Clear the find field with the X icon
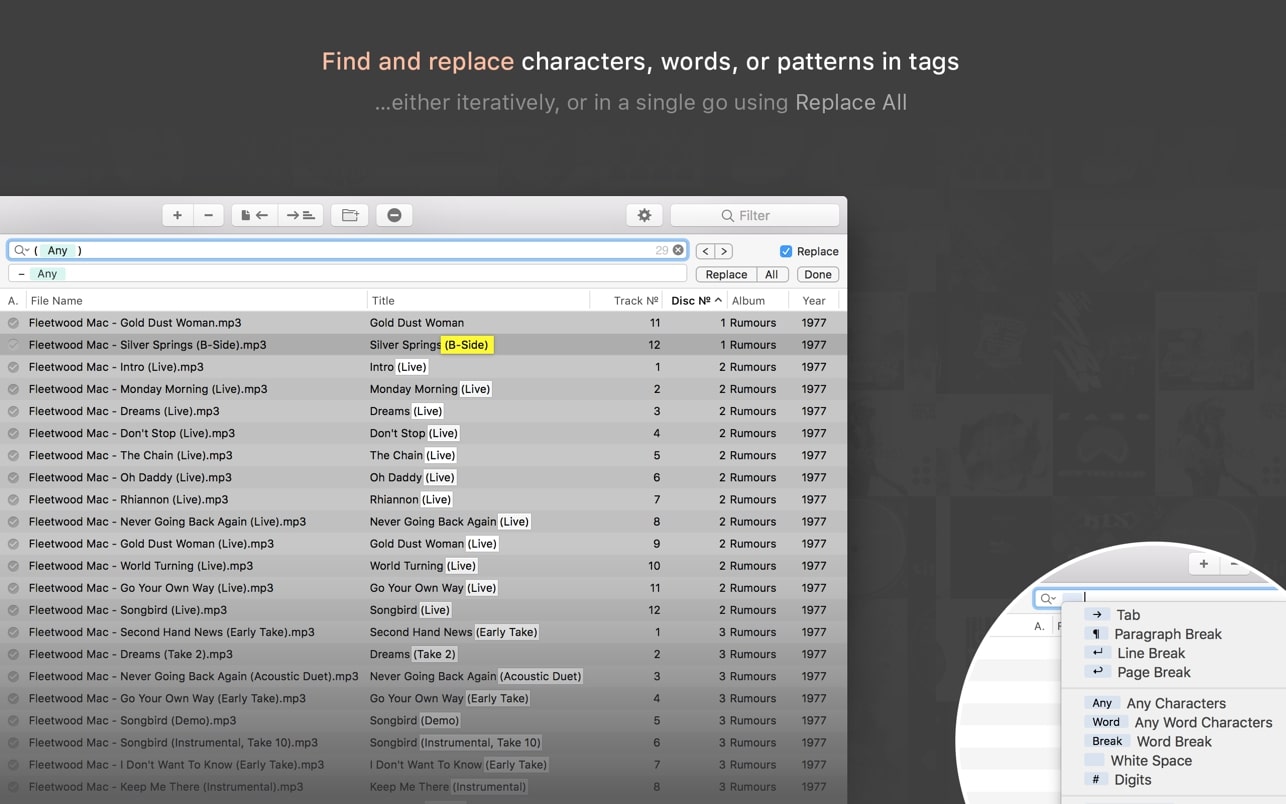 coord(678,250)
